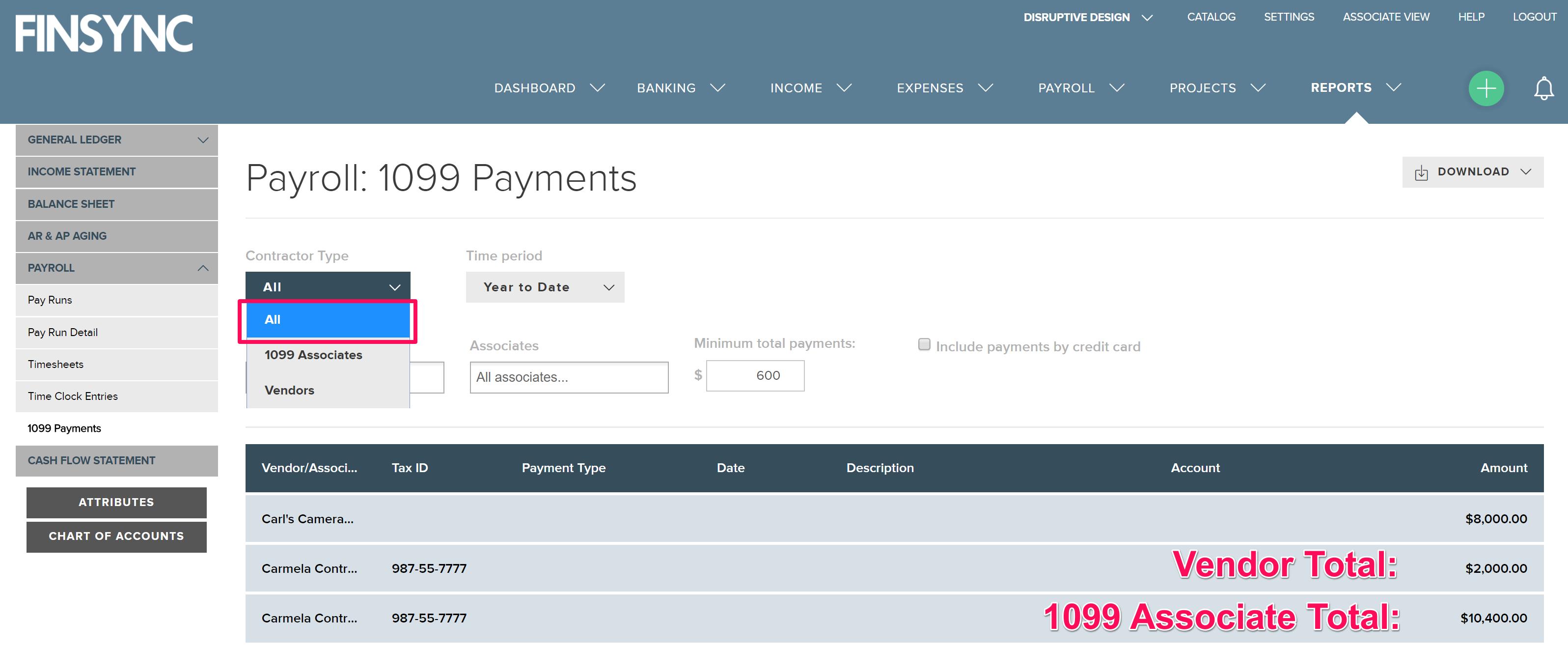Sort by Payment Type column header

tap(563, 468)
